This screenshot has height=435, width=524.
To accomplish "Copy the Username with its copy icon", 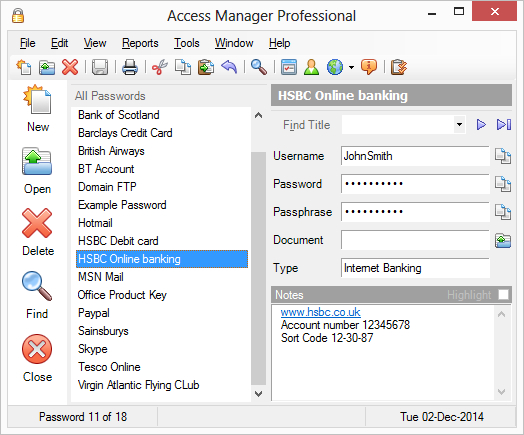I will tap(503, 156).
